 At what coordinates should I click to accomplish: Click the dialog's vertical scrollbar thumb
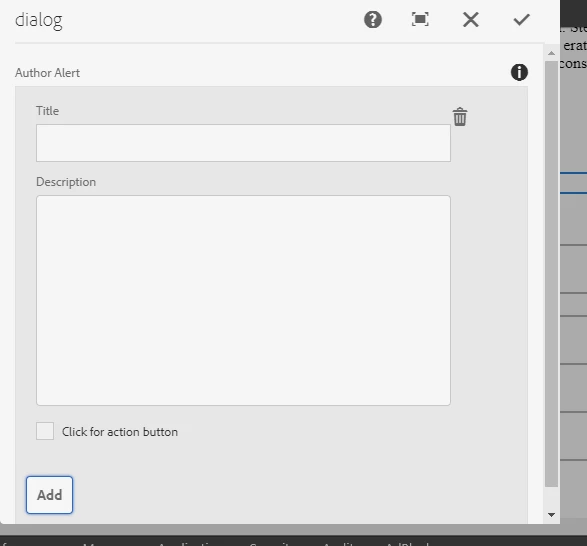[x=551, y=273]
